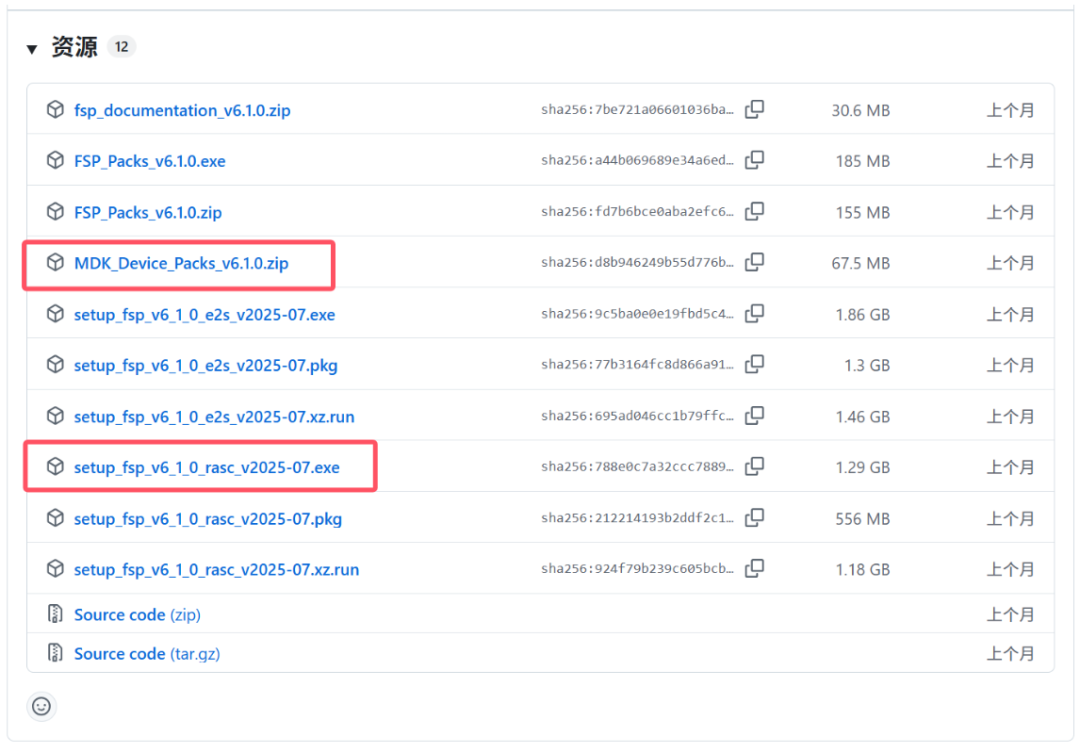Copy SHA256 hash for setup_fsp_v6_1_0_rasc_v2025-07.pkg
This screenshot has width=1080, height=752.
pos(755,518)
